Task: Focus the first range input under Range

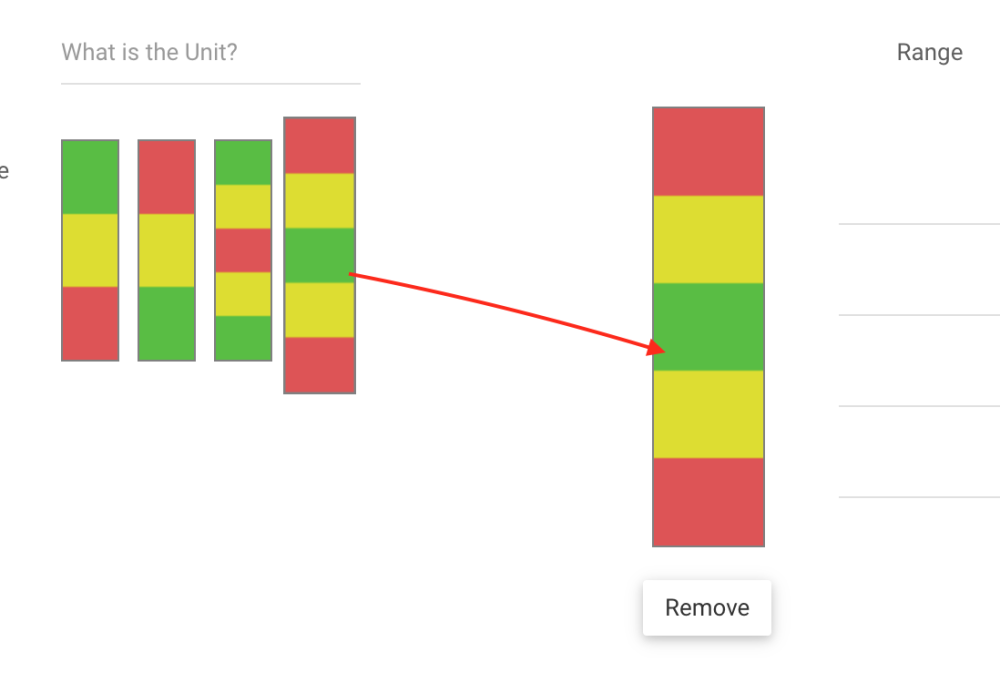Action: click(918, 205)
